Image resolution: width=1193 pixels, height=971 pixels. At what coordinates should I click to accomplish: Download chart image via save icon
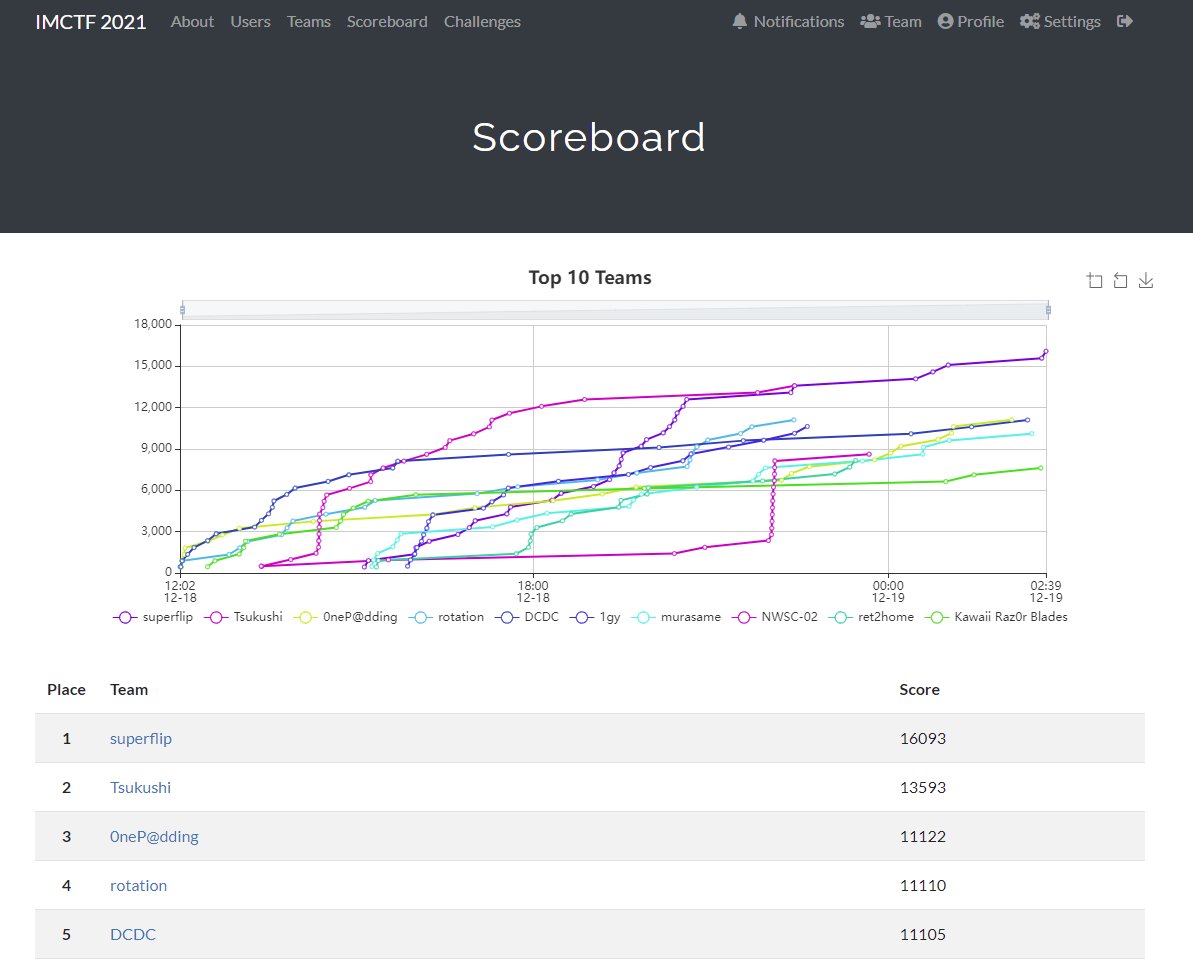click(x=1146, y=281)
